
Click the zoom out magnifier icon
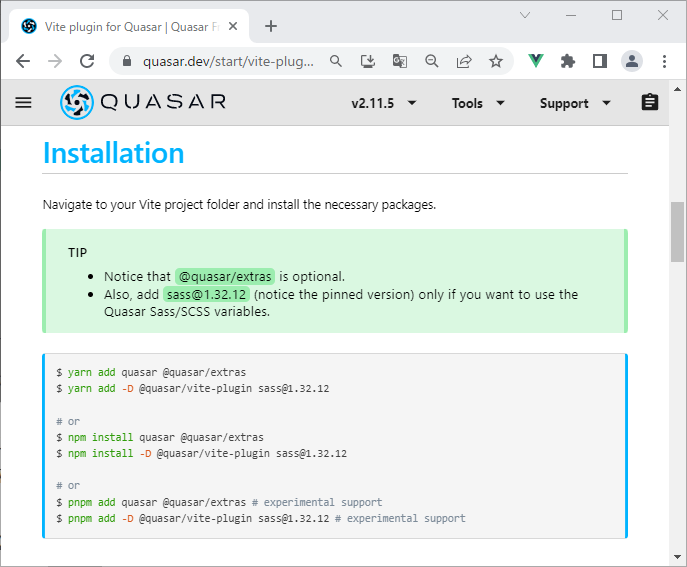point(432,61)
